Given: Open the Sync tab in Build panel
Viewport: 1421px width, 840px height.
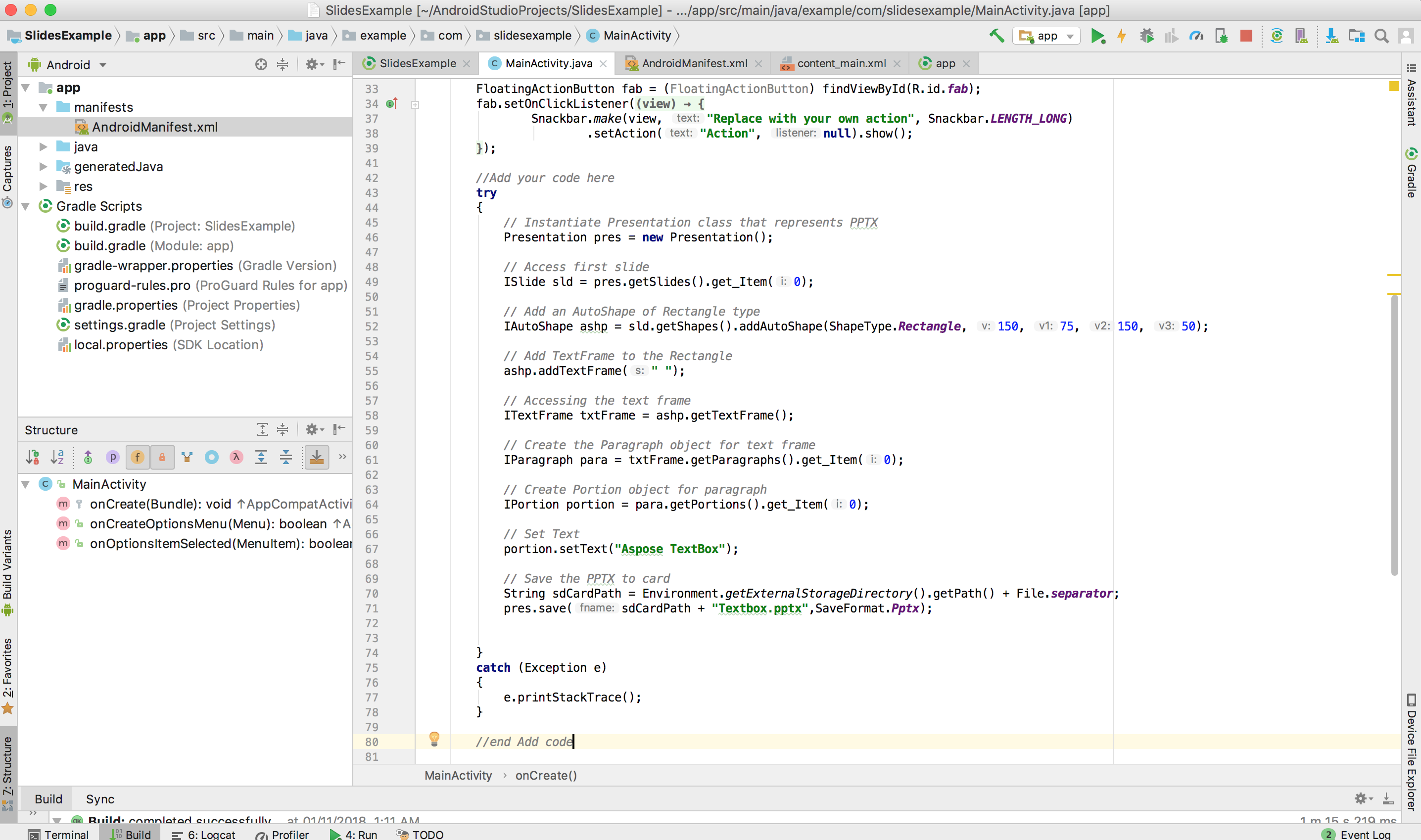Looking at the screenshot, I should tap(100, 798).
